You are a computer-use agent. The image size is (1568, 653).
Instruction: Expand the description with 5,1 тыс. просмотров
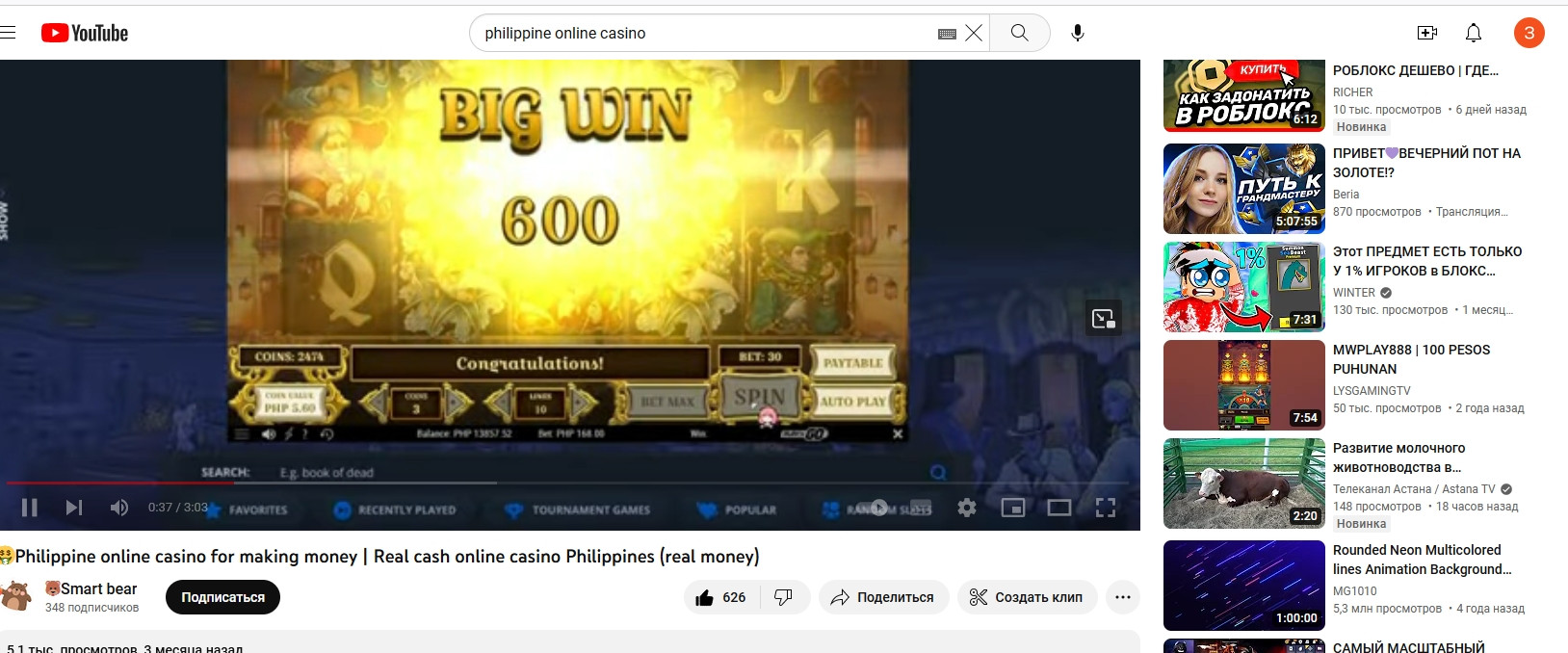pyautogui.click(x=570, y=643)
